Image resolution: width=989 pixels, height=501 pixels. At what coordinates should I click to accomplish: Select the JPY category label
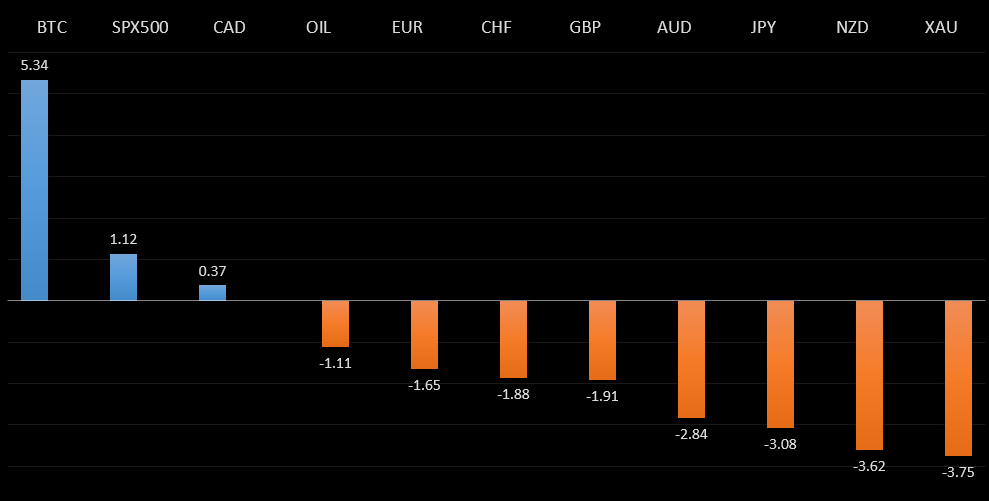(x=763, y=27)
